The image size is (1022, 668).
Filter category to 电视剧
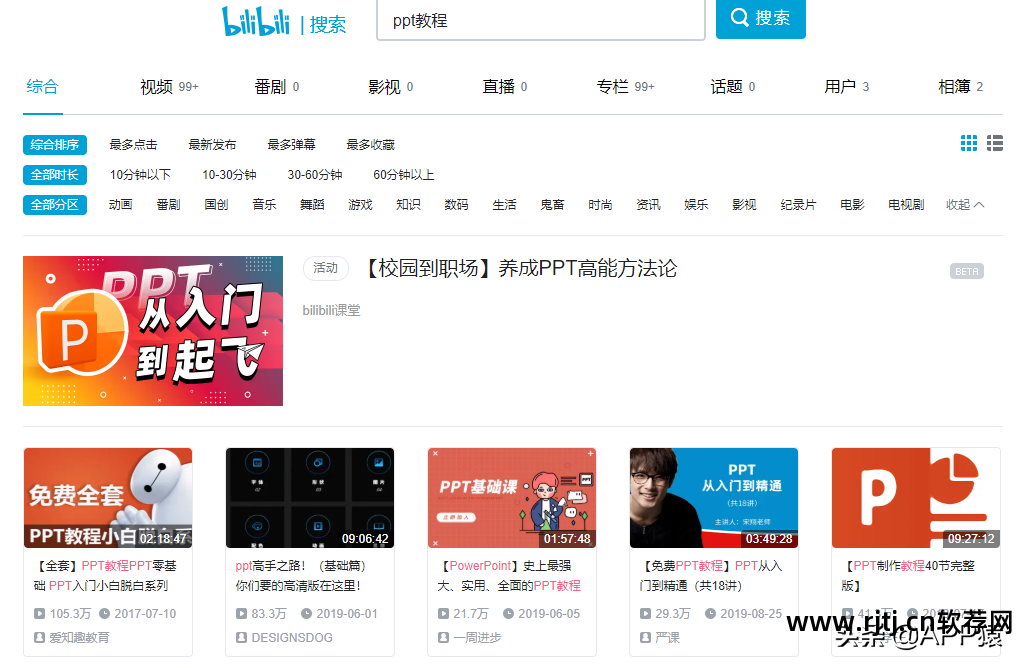pyautogui.click(x=906, y=205)
